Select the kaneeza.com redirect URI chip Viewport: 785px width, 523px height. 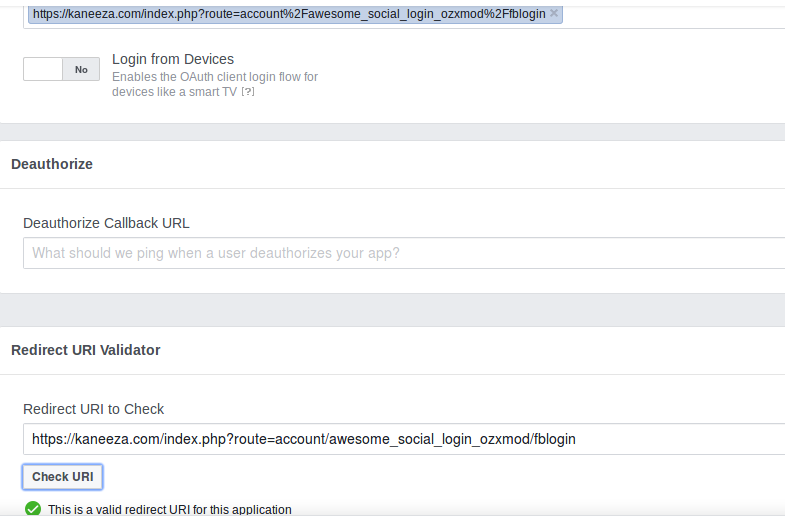tap(288, 14)
